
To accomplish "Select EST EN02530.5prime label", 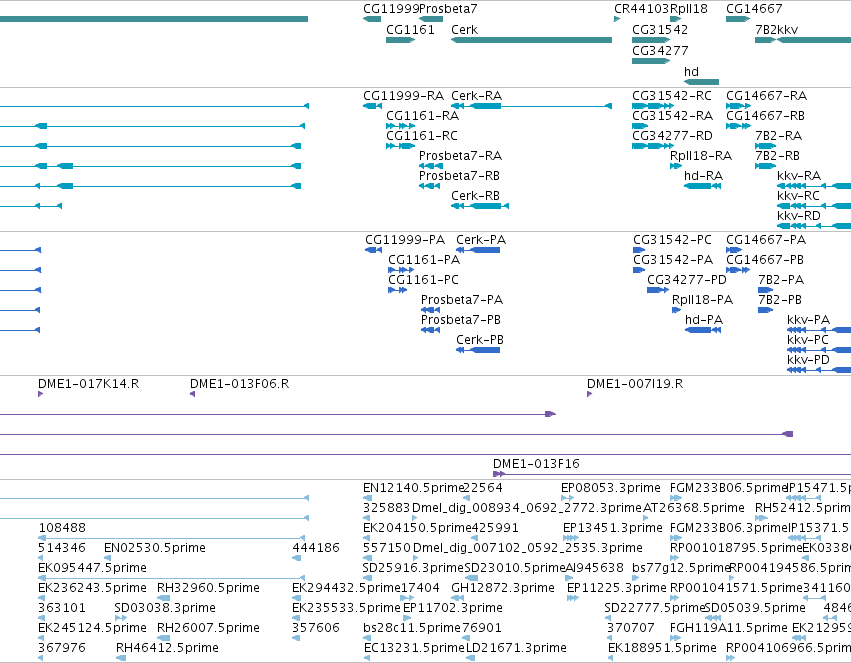I will tap(155, 548).
